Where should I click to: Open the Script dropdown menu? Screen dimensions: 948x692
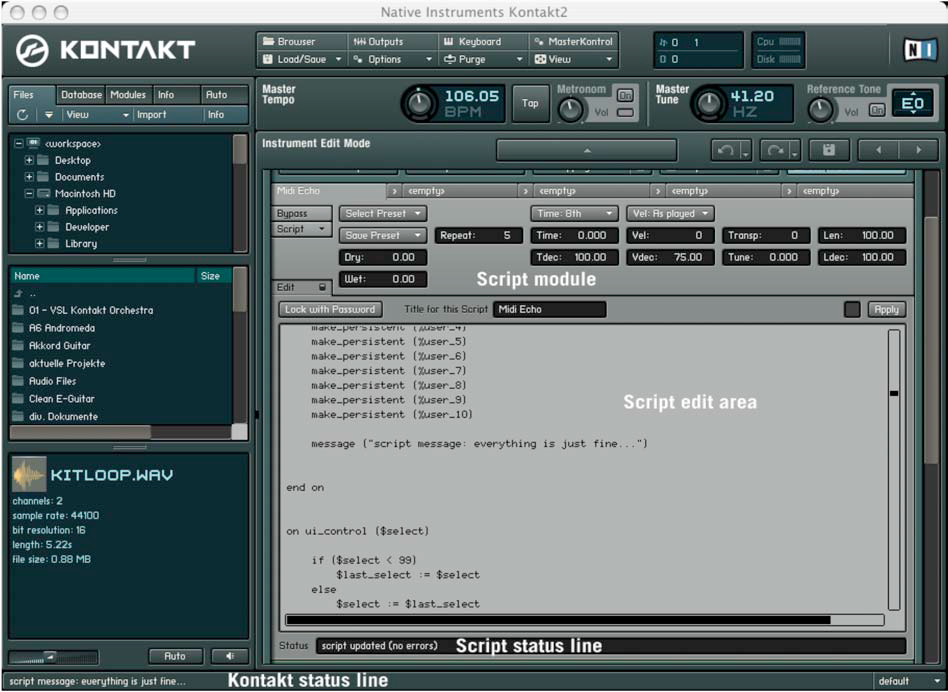pos(302,230)
